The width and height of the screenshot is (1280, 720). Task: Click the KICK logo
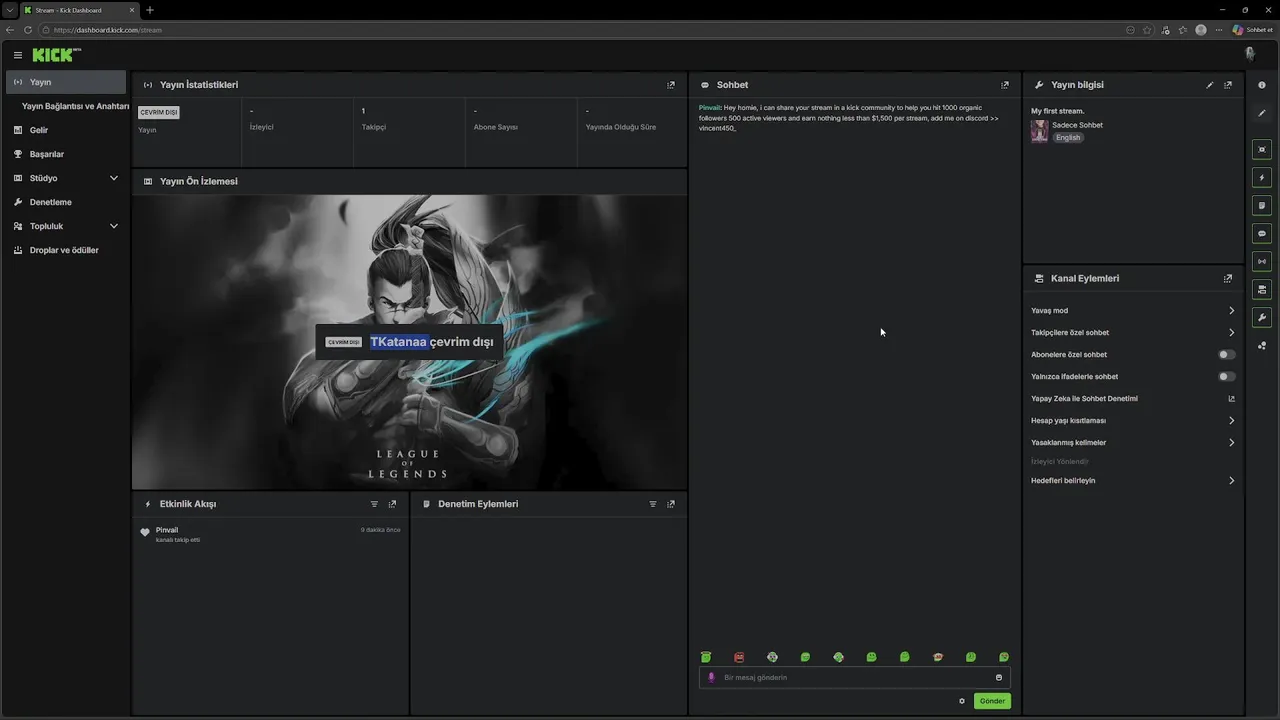tap(55, 55)
